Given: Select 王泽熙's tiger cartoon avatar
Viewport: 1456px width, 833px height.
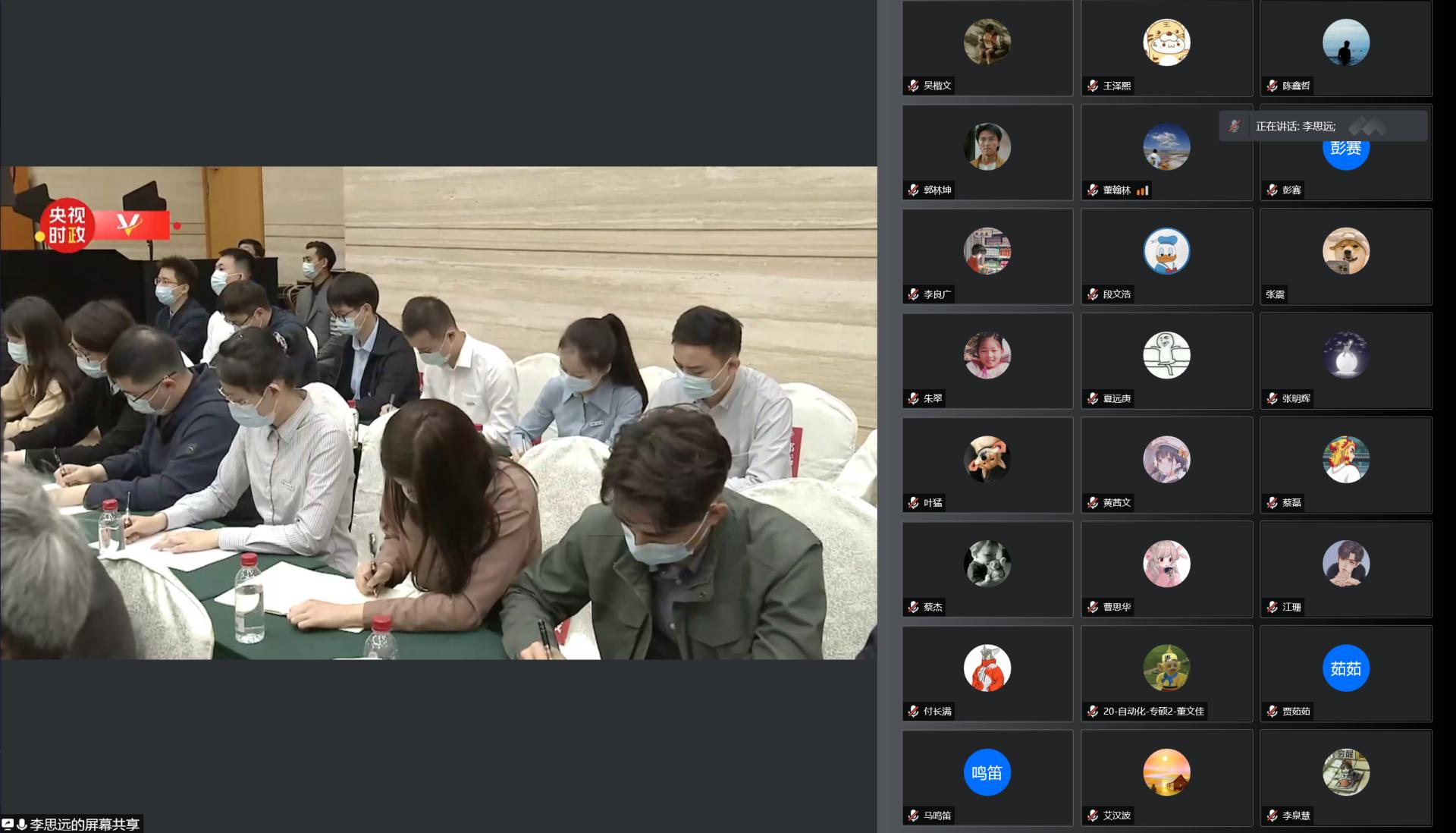Looking at the screenshot, I should (1166, 42).
